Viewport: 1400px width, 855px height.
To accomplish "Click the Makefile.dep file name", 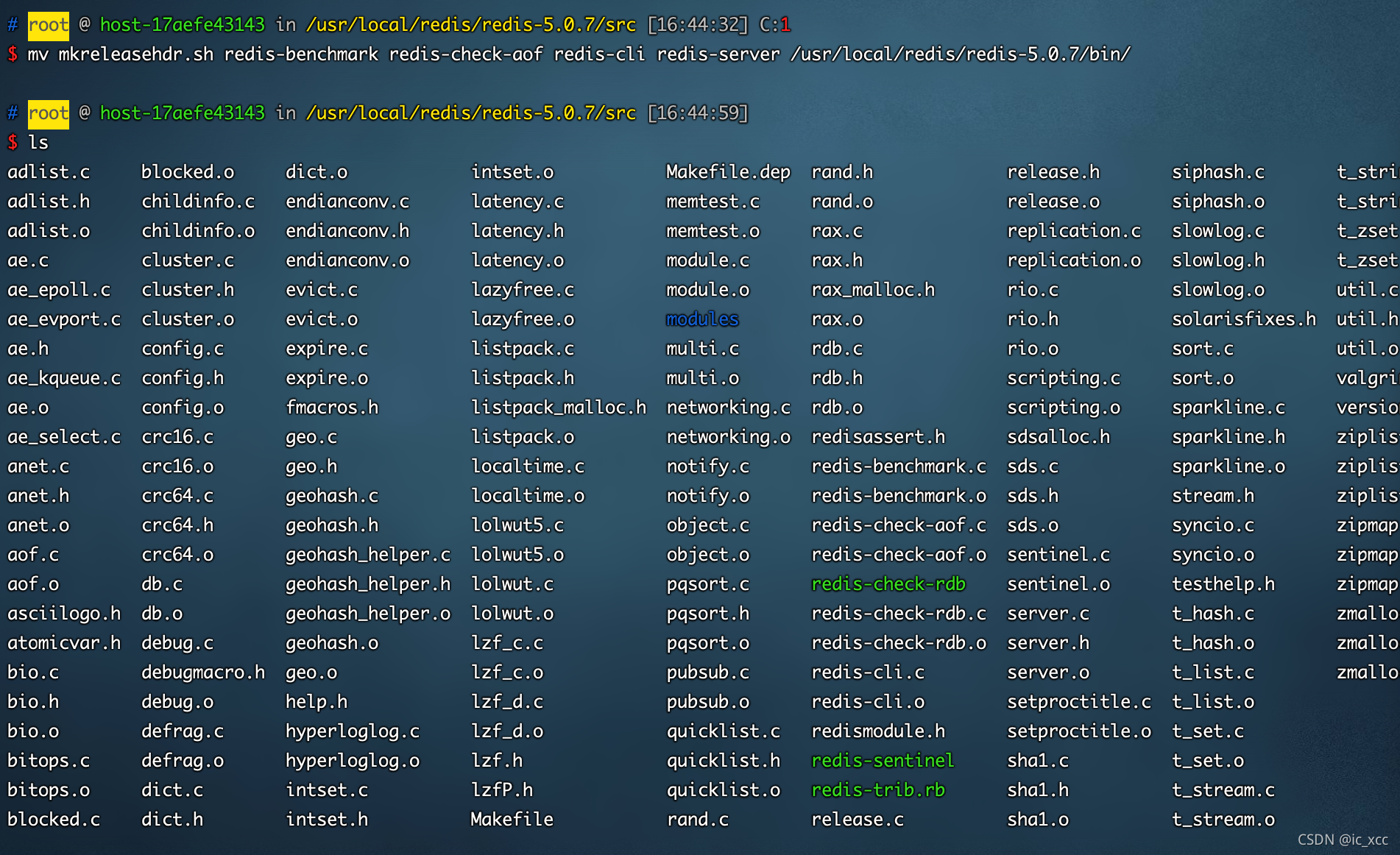I will (x=728, y=172).
